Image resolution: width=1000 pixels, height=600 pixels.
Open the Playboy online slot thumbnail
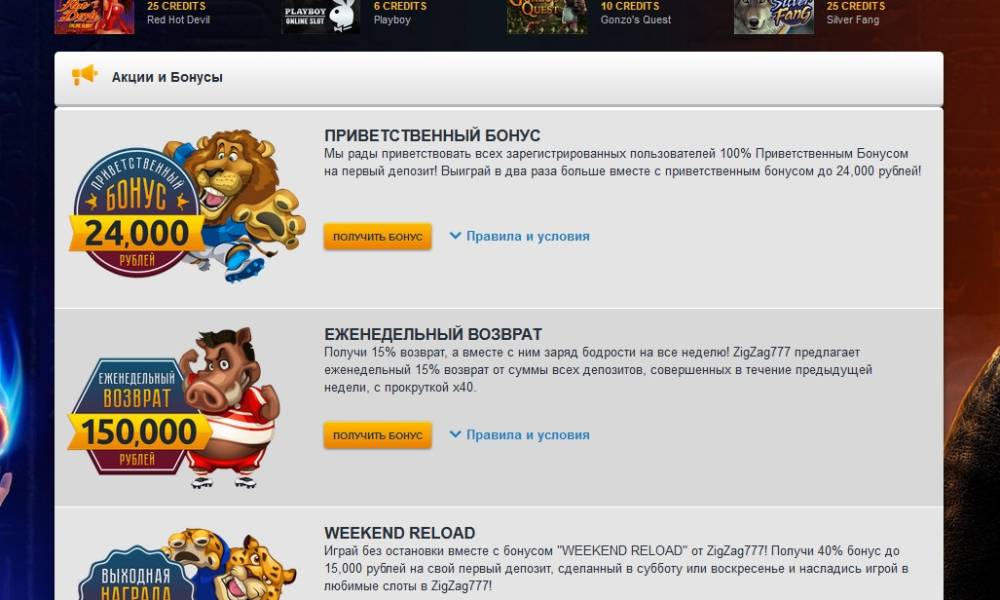point(321,17)
